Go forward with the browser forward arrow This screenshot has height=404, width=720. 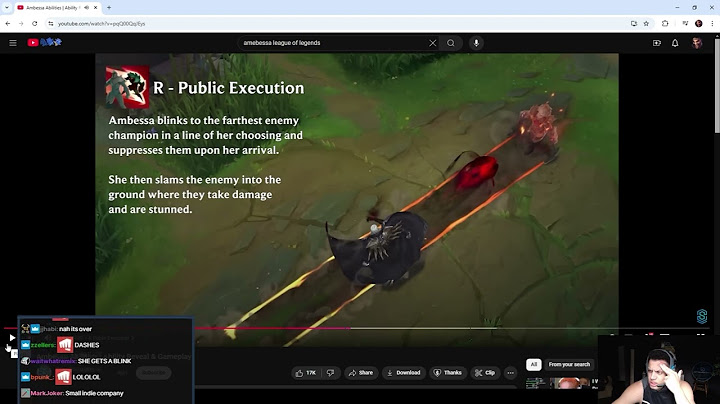pyautogui.click(x=21, y=23)
